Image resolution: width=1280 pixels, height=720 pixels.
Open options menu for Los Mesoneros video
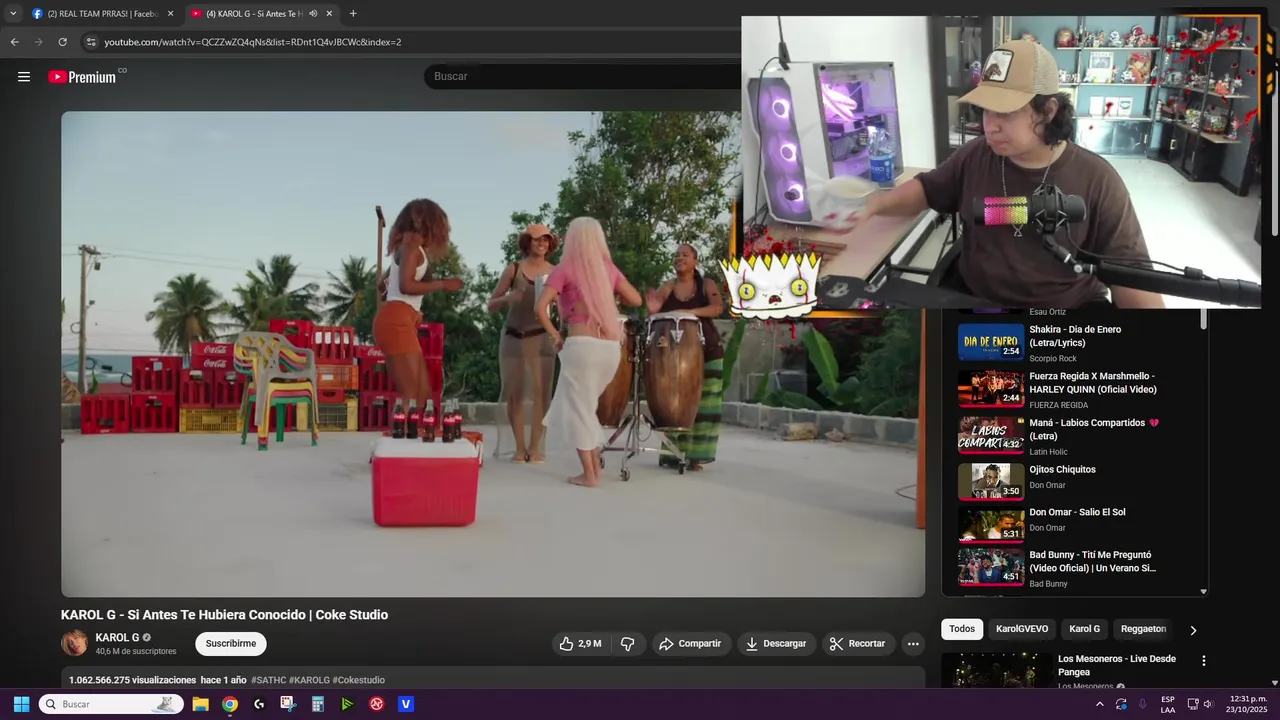(1204, 661)
